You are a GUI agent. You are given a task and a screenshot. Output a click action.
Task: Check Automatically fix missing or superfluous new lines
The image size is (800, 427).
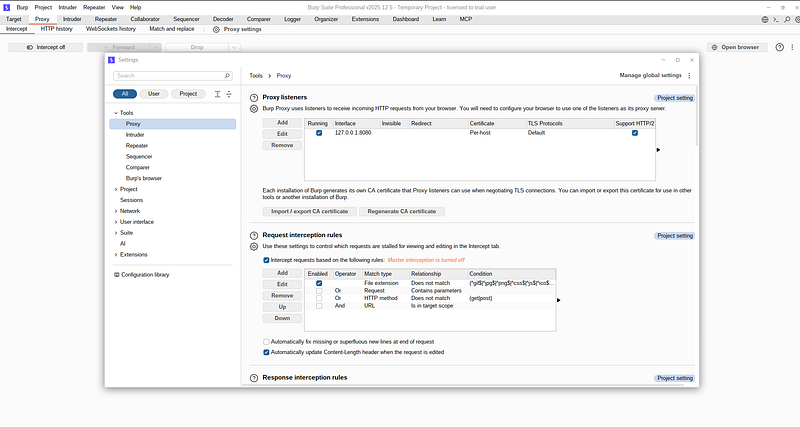pyautogui.click(x=266, y=342)
